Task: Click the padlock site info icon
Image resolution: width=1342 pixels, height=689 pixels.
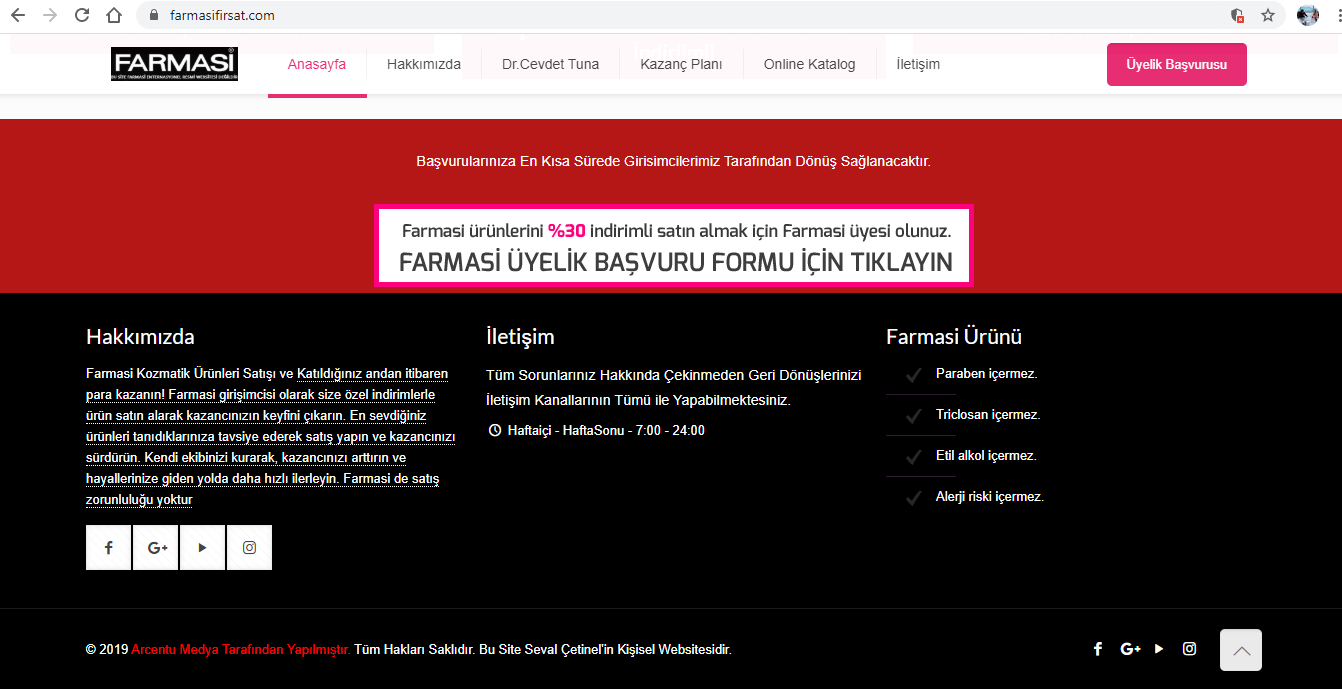Action: point(153,15)
